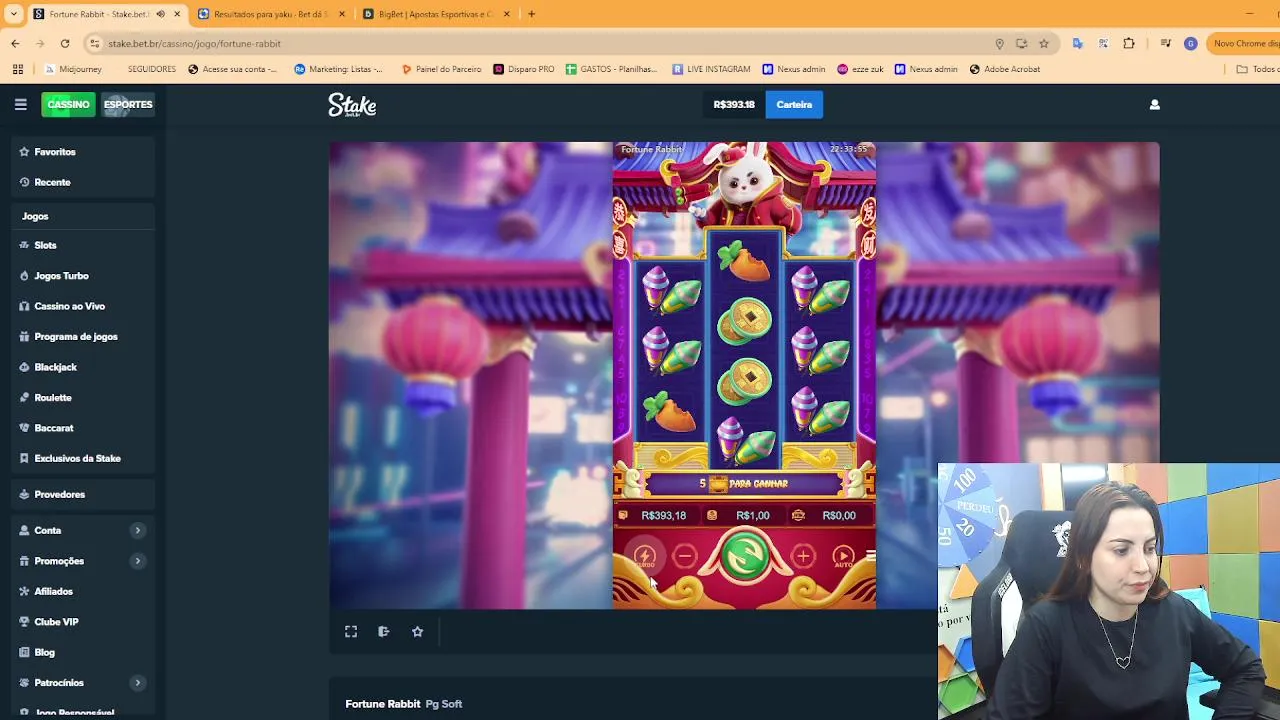This screenshot has width=1280, height=720.
Task: Open Disparo PRO bookmark
Action: click(x=524, y=69)
